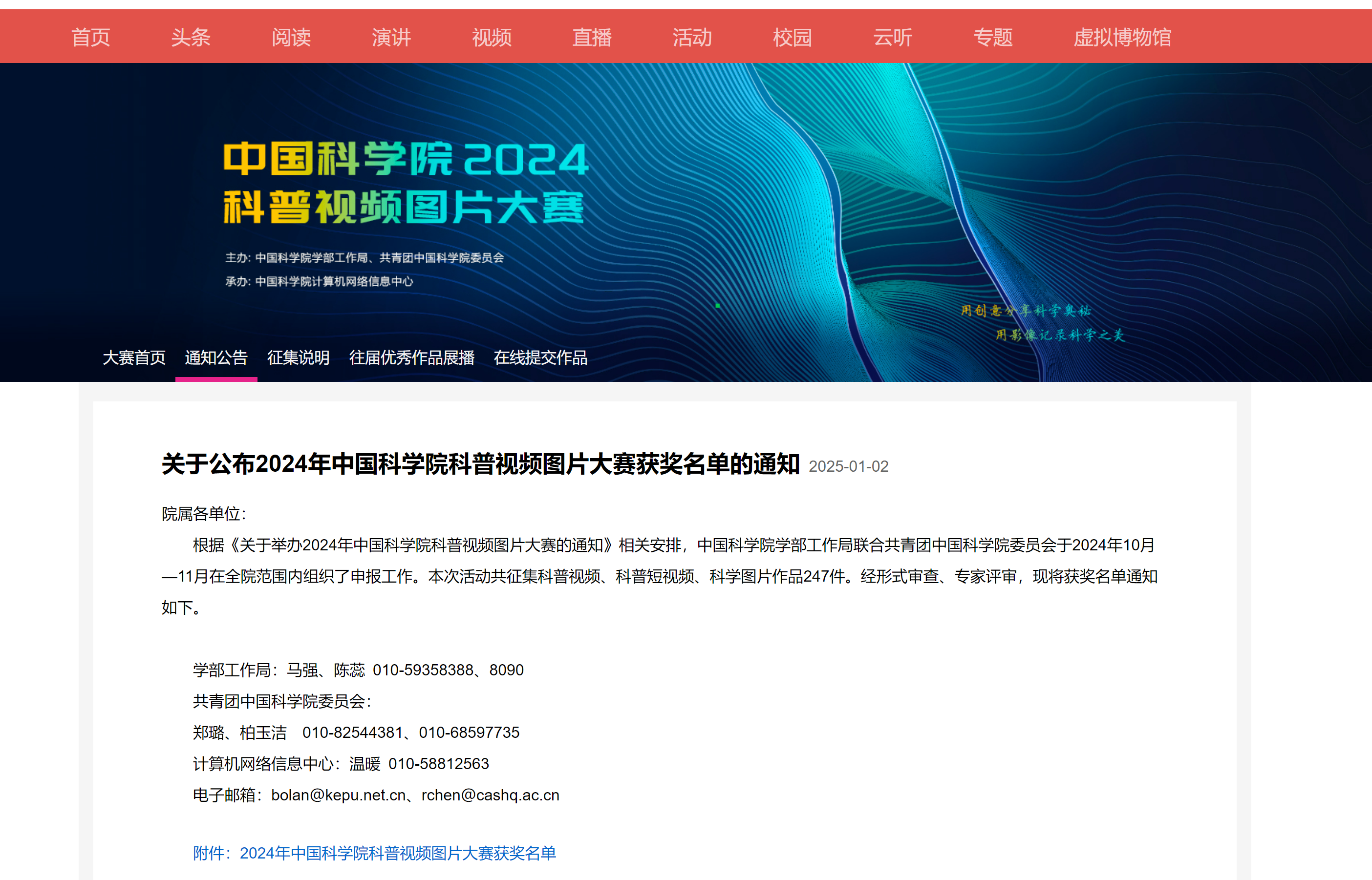1372x880 pixels.
Task: Open the 活动 nav item
Action: [692, 38]
